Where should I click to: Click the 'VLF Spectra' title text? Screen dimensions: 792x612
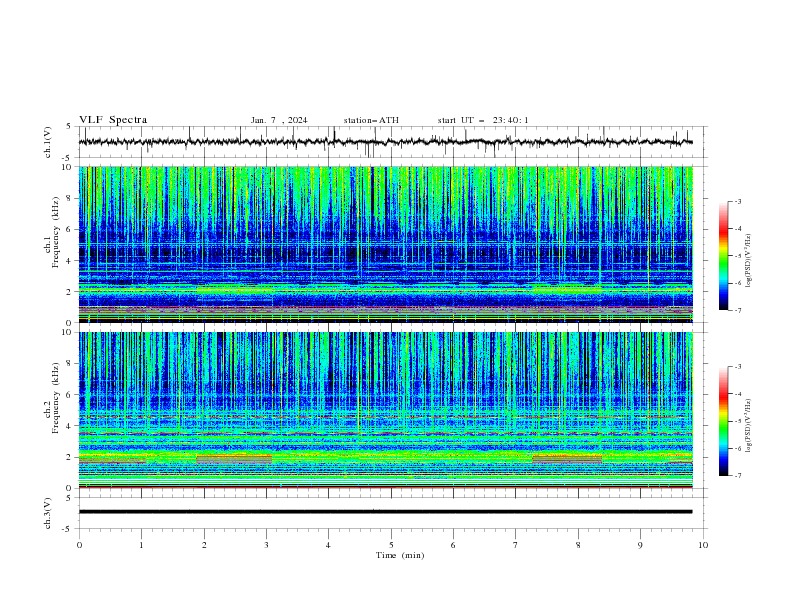click(x=113, y=120)
